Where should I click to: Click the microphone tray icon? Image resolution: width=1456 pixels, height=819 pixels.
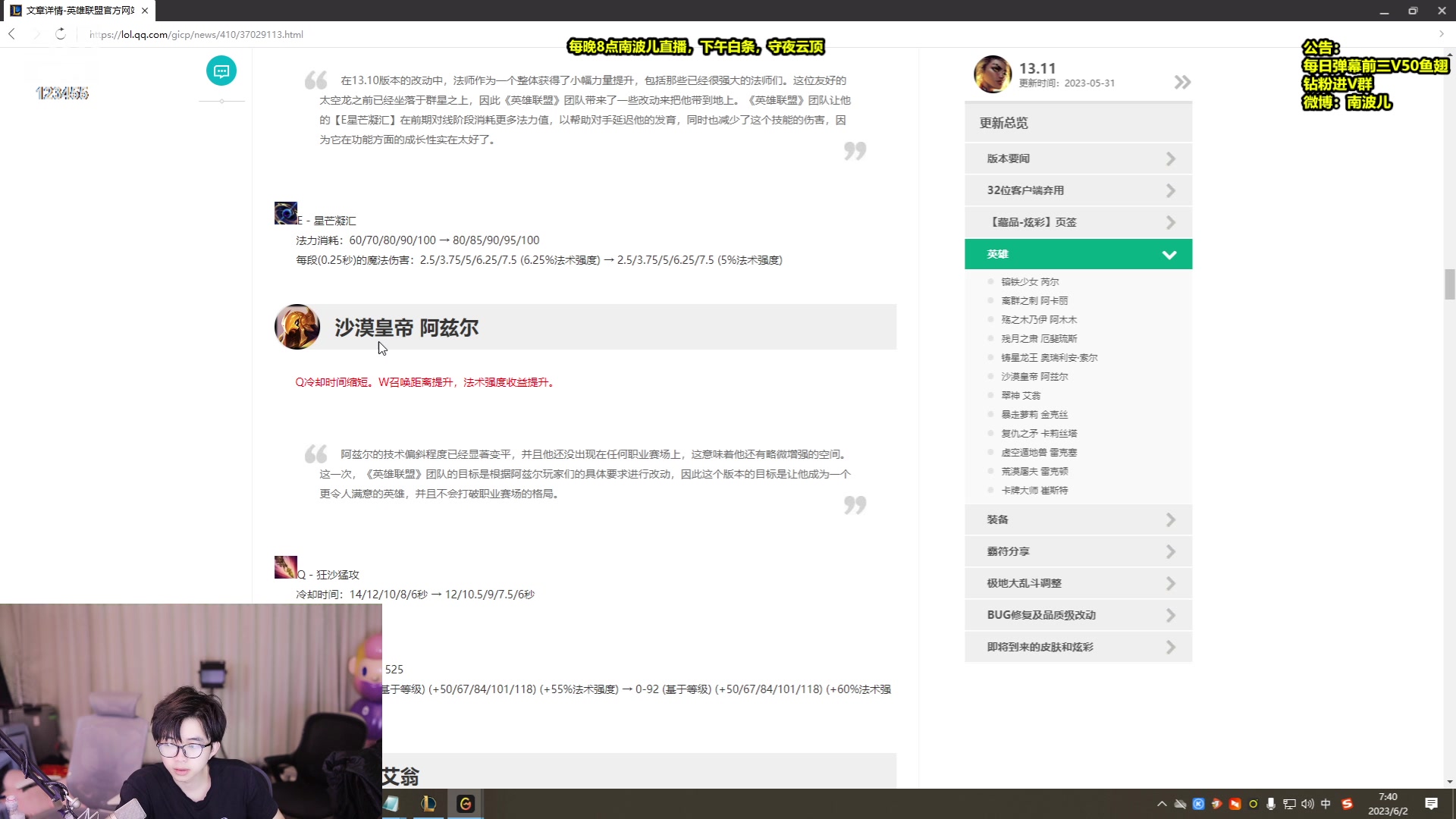point(1271,804)
